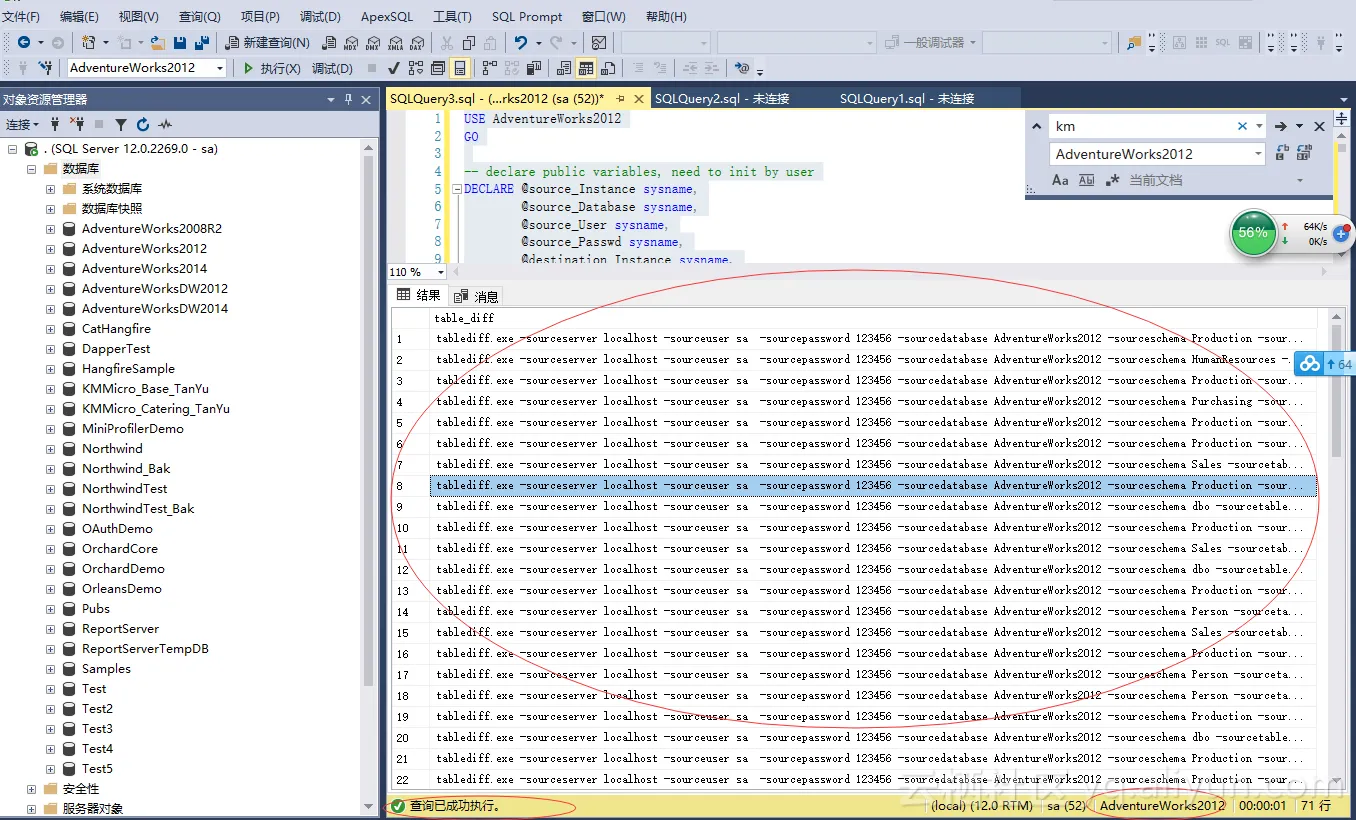1356x820 pixels.
Task: Click the DAX query icon
Action: (416, 42)
